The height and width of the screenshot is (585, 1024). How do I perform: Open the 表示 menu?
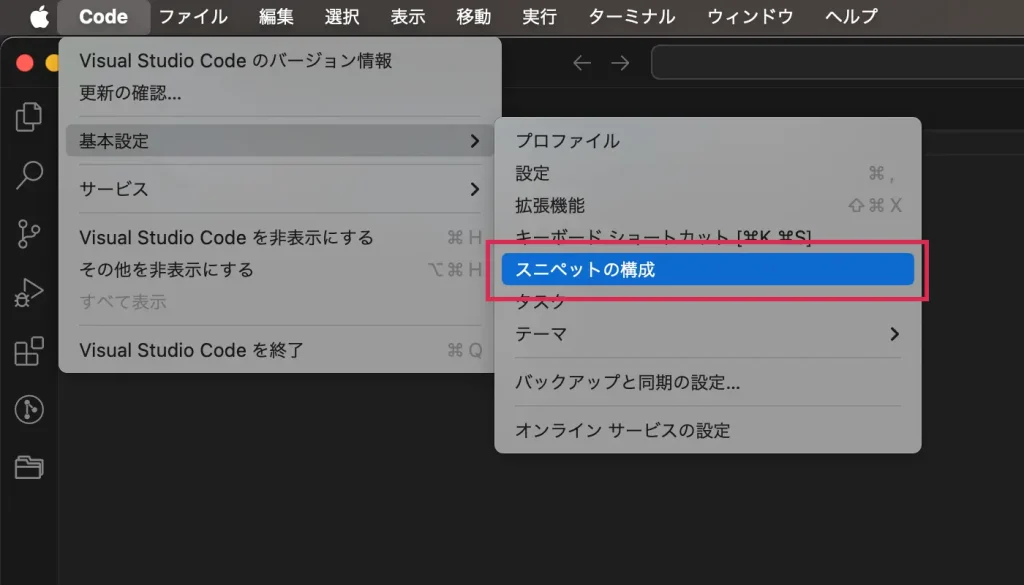[x=408, y=16]
